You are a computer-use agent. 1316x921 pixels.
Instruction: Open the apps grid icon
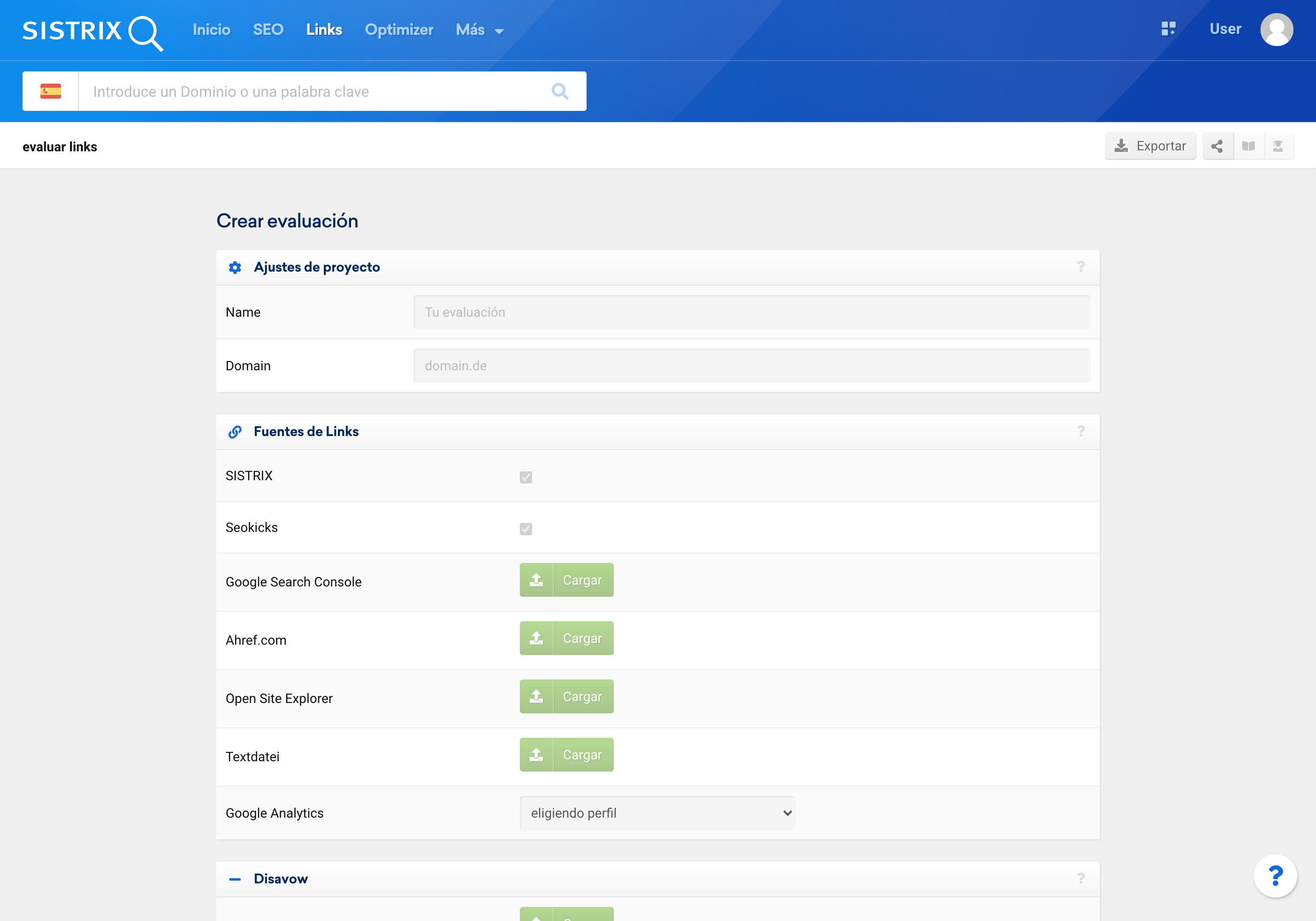click(x=1168, y=29)
